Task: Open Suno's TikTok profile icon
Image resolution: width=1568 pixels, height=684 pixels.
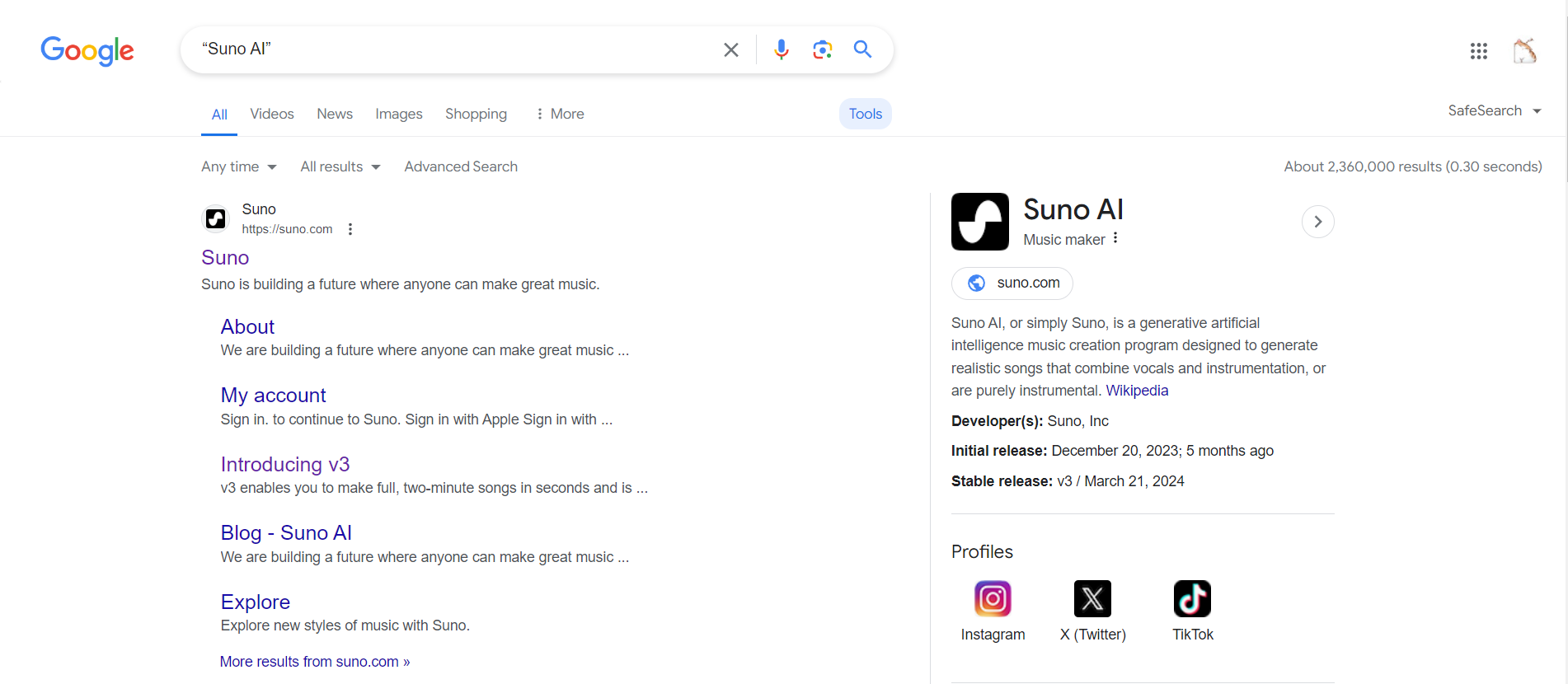Action: point(1192,598)
